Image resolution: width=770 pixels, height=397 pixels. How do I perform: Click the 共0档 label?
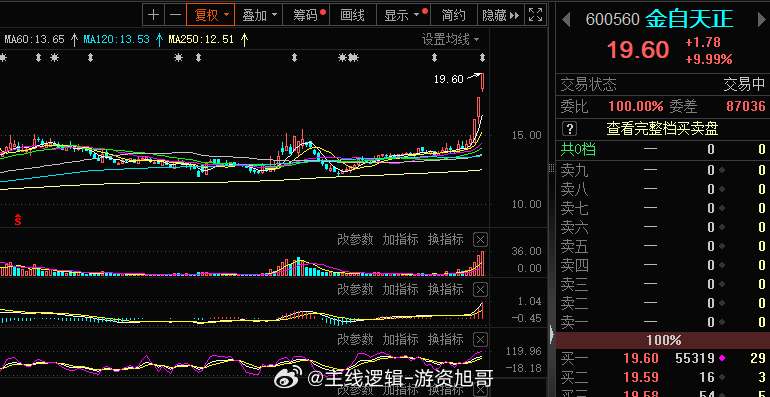[578, 149]
